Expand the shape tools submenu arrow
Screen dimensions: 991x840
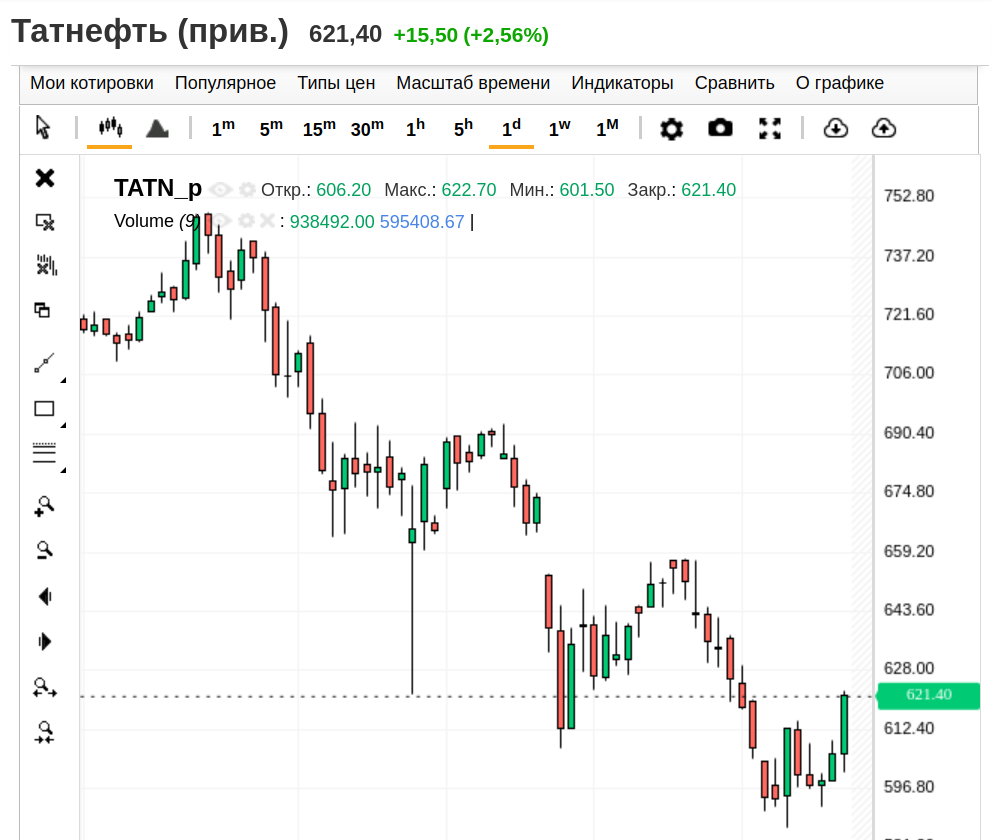(63, 425)
